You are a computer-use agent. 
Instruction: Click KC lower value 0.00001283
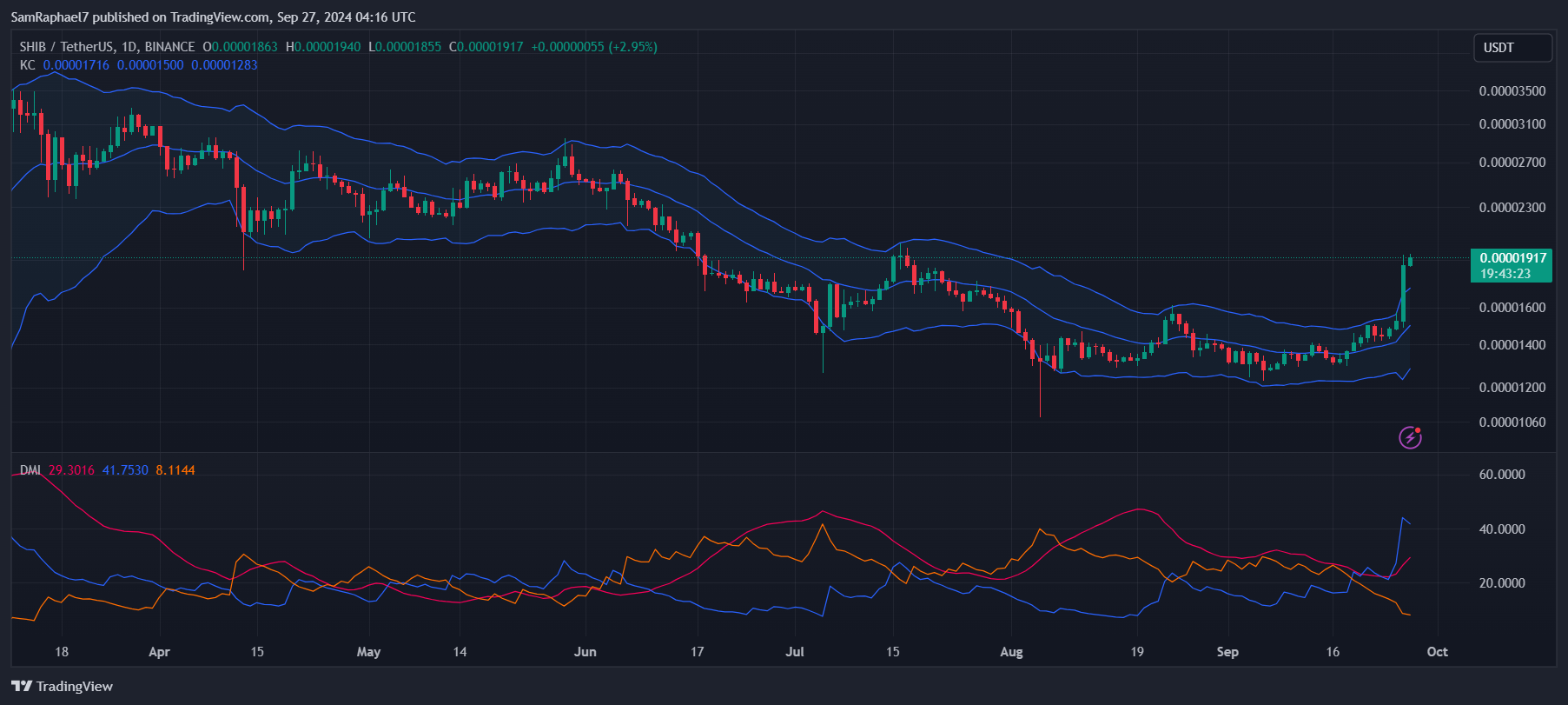(224, 65)
